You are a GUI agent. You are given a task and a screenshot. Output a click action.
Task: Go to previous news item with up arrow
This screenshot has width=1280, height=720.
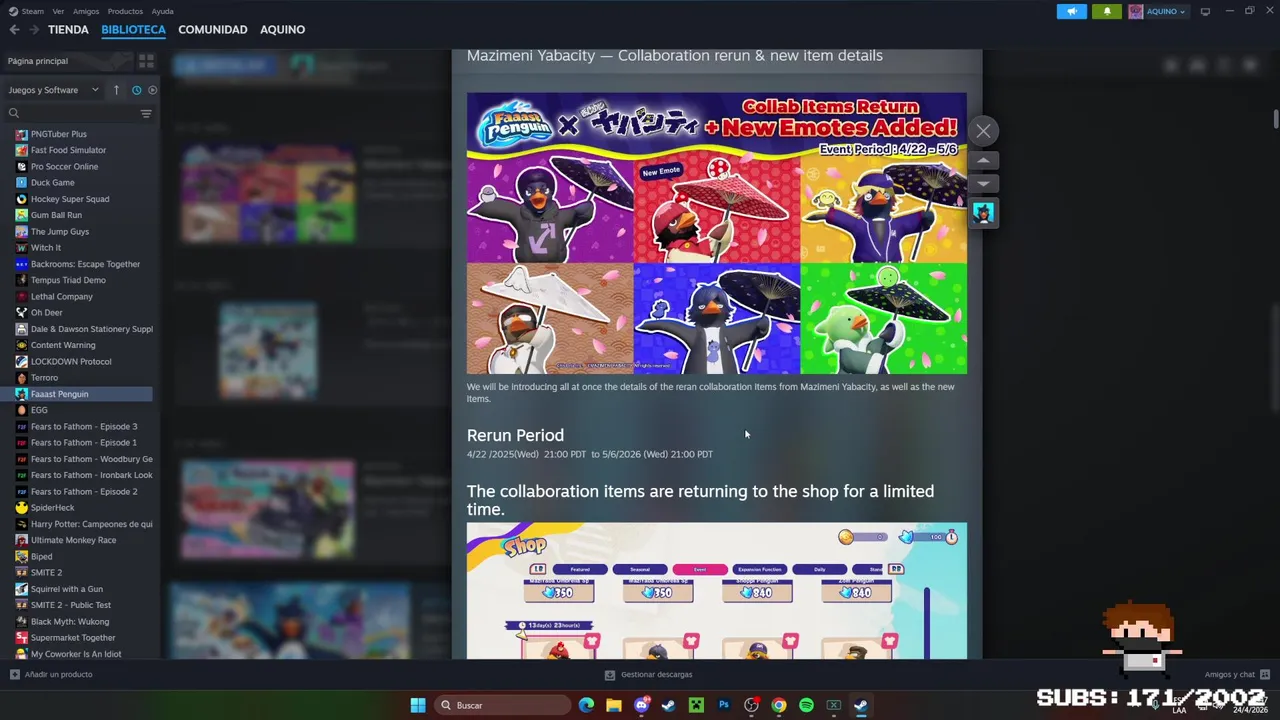click(983, 161)
